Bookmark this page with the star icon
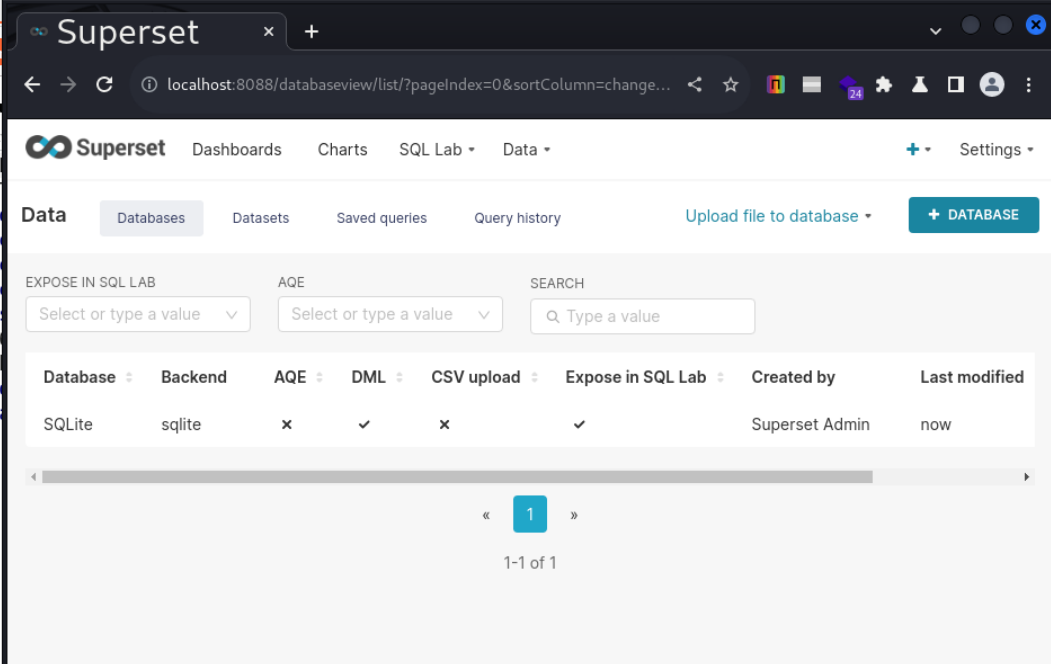The width and height of the screenshot is (1051, 664). pos(731,85)
